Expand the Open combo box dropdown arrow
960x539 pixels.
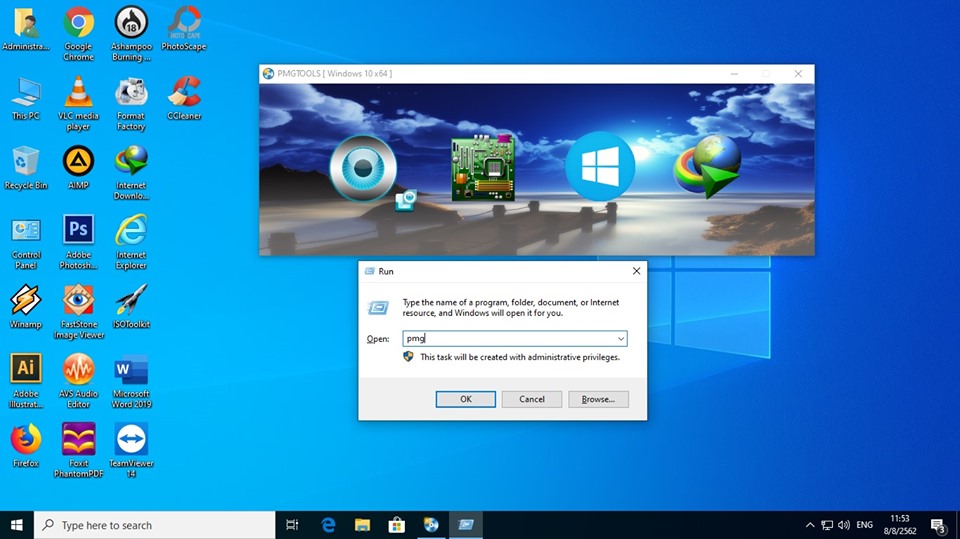621,339
